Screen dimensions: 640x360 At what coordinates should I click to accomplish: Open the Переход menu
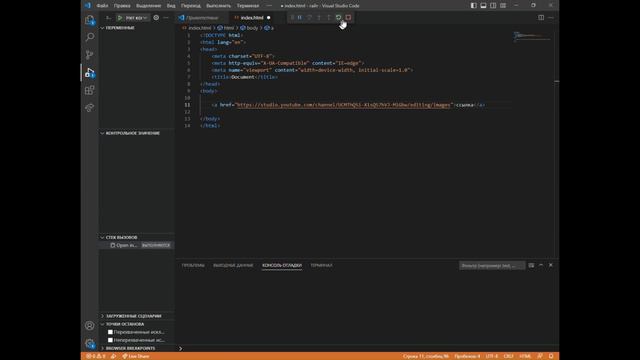(191, 6)
